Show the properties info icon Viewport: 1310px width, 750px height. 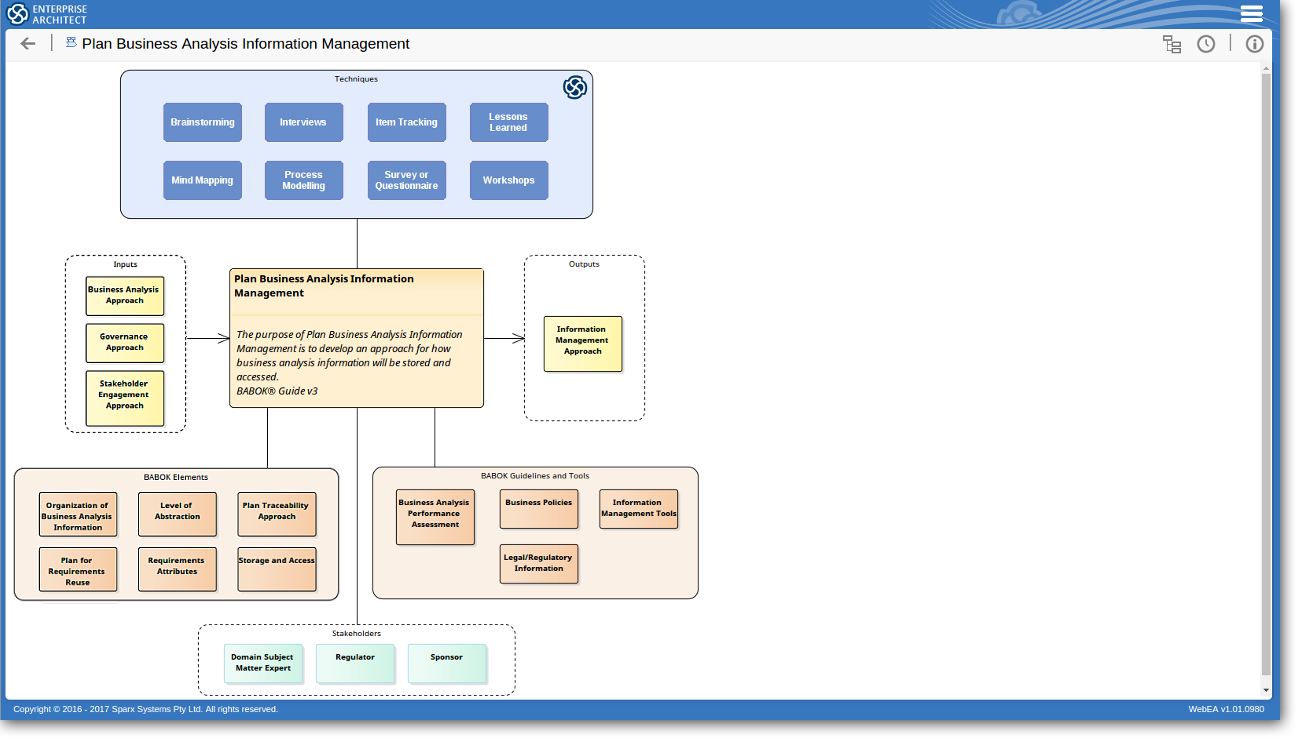click(1254, 44)
